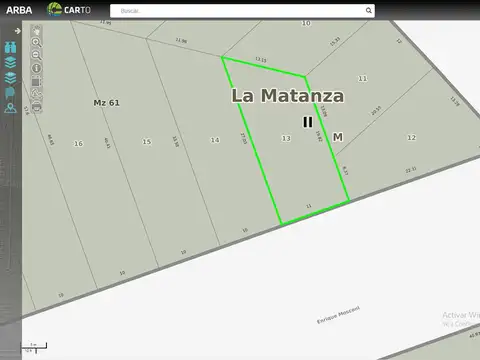Viewport: 480px width, 360px height.
Task: Open the binoculars search panel
Action: tap(10, 47)
